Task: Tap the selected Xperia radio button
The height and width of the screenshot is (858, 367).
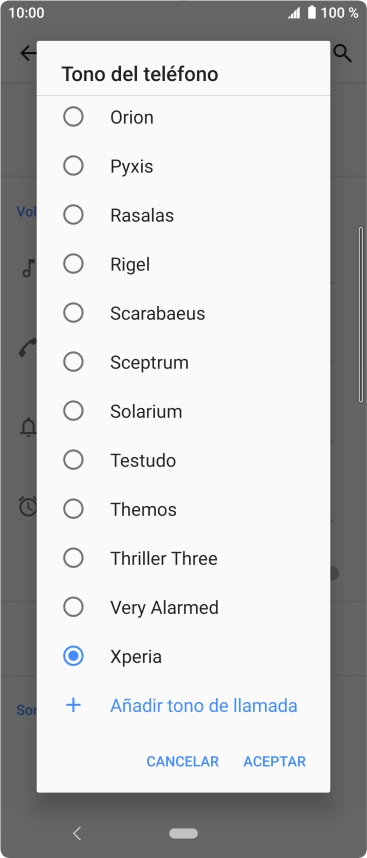Action: 73,656
